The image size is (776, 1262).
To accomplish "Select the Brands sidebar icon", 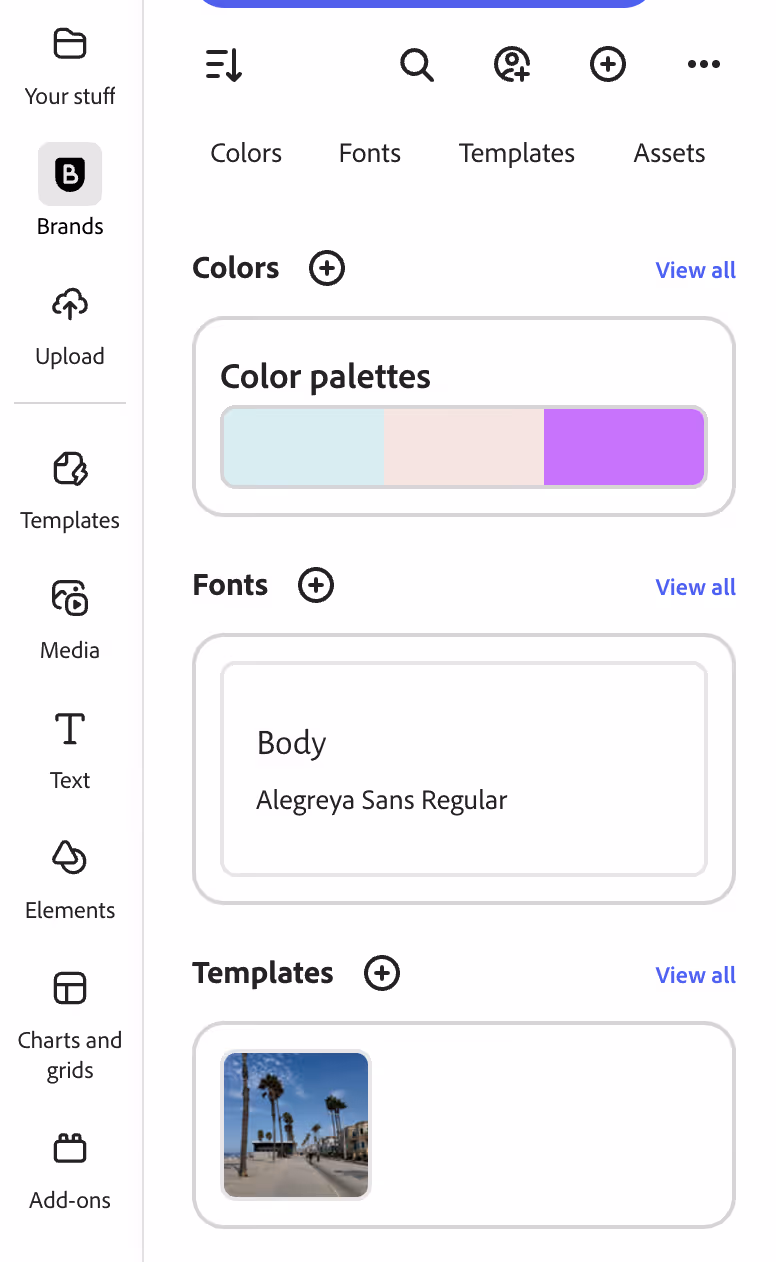I will click(x=70, y=175).
